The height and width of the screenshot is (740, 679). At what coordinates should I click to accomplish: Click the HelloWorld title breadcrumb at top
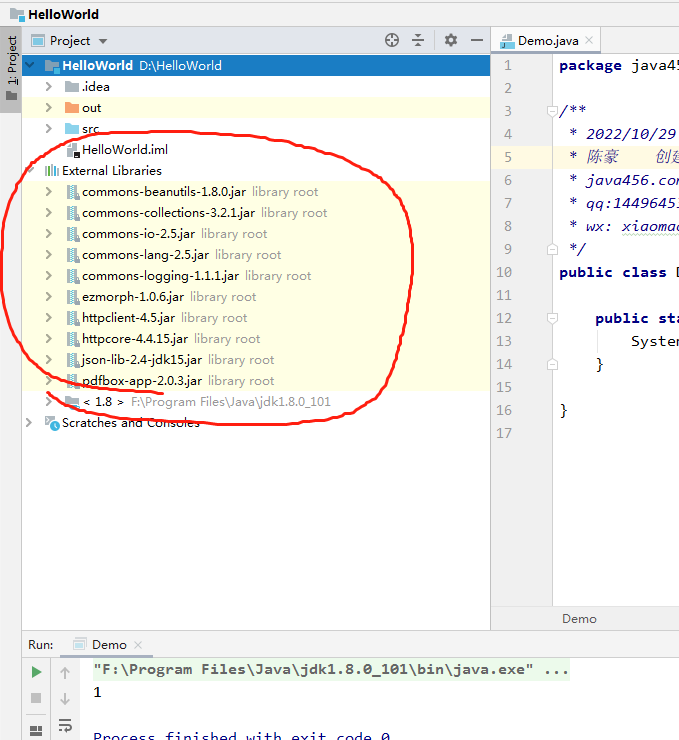(x=63, y=15)
